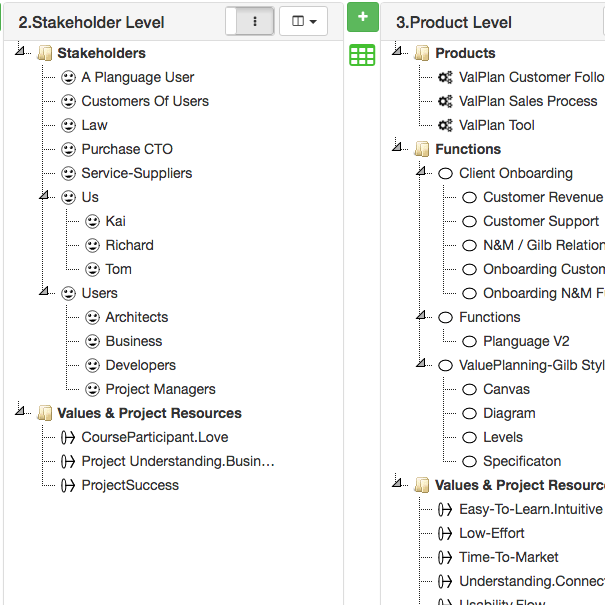Select the Specificaton function item
This screenshot has width=605, height=605.
click(x=522, y=461)
